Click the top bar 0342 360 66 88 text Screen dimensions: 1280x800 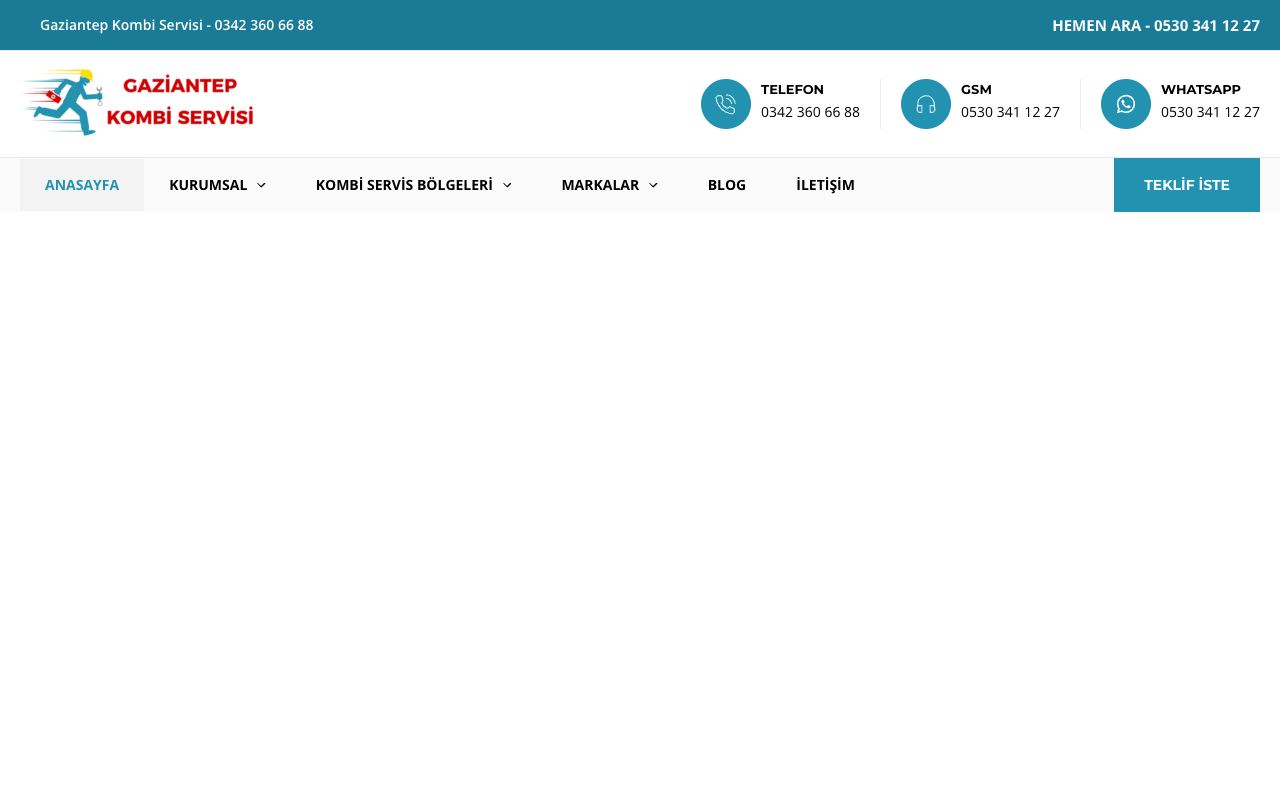click(x=264, y=25)
